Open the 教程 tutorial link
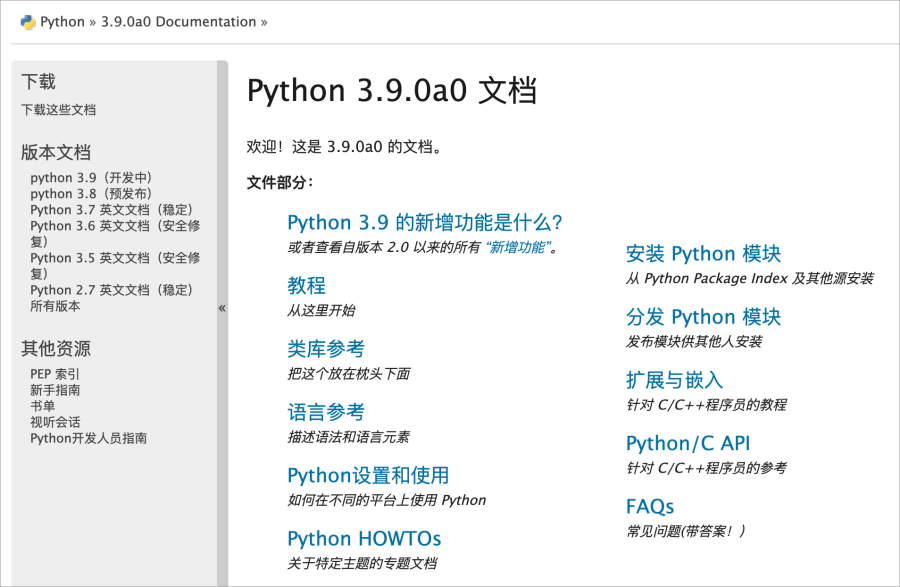Viewport: 900px width, 587px height. coord(307,286)
